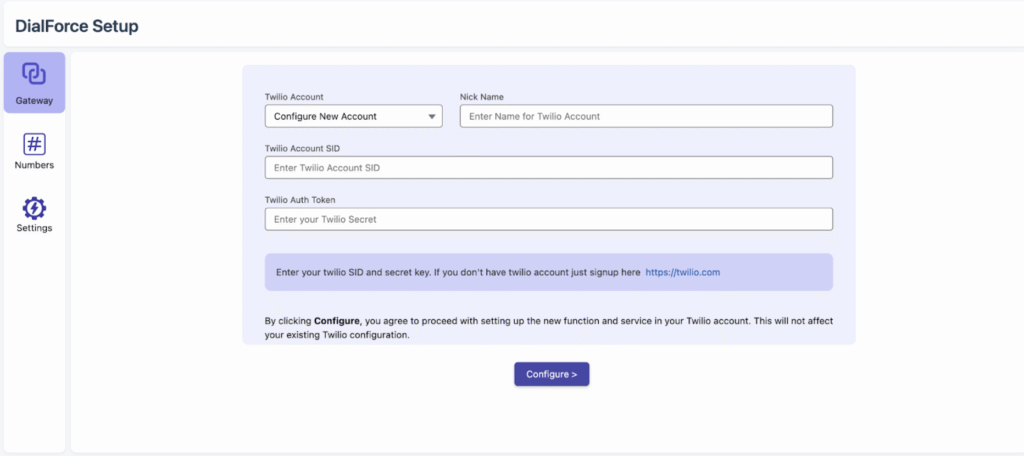The width and height of the screenshot is (1024, 456).
Task: Click the Twilio Account field label
Action: pyautogui.click(x=294, y=97)
